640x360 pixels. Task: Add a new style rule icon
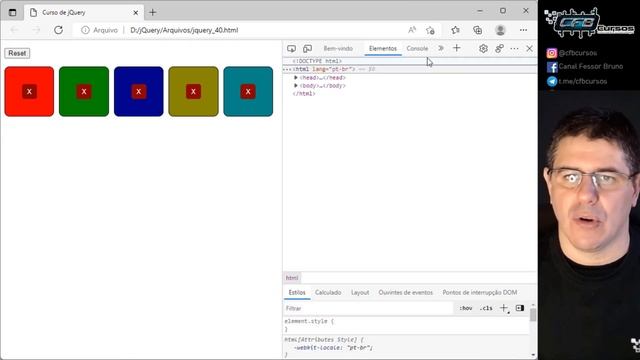tap(504, 308)
